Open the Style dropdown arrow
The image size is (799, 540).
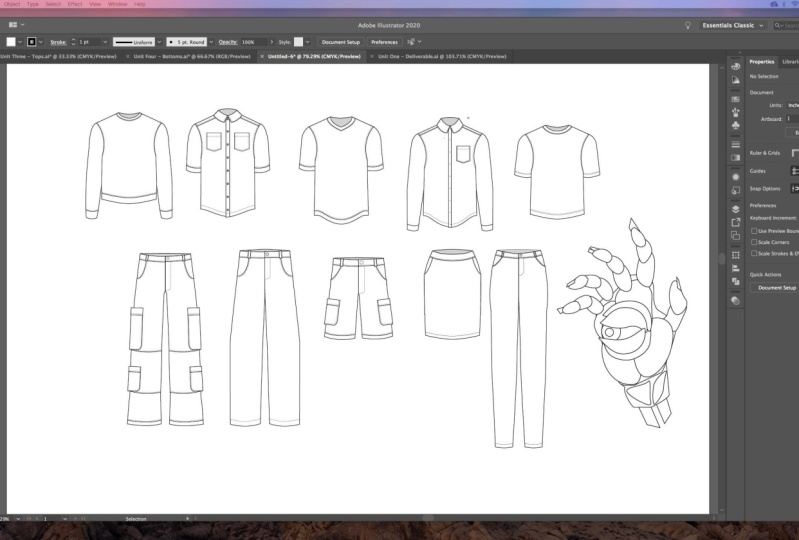tap(307, 42)
